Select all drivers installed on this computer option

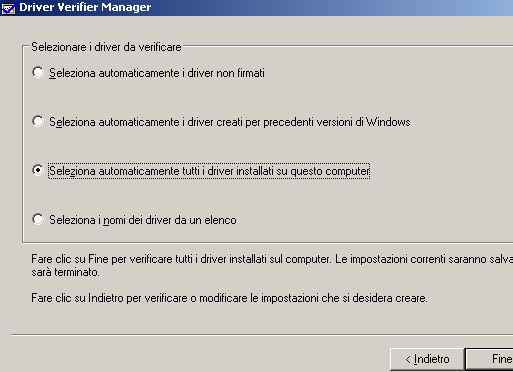[38, 170]
